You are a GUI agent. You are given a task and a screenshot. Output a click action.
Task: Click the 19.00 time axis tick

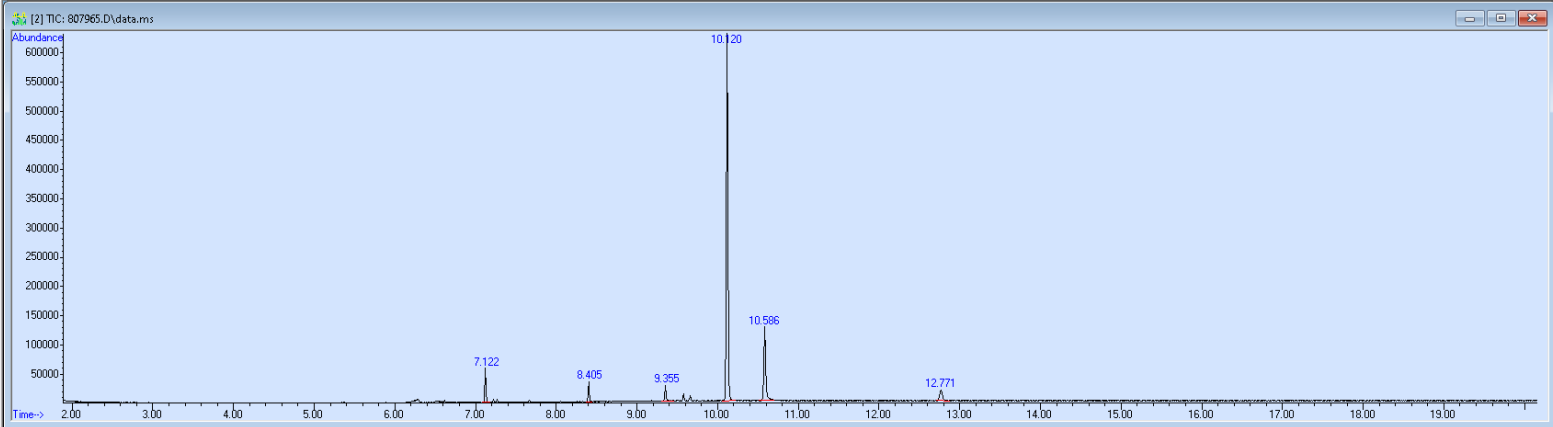(1442, 413)
